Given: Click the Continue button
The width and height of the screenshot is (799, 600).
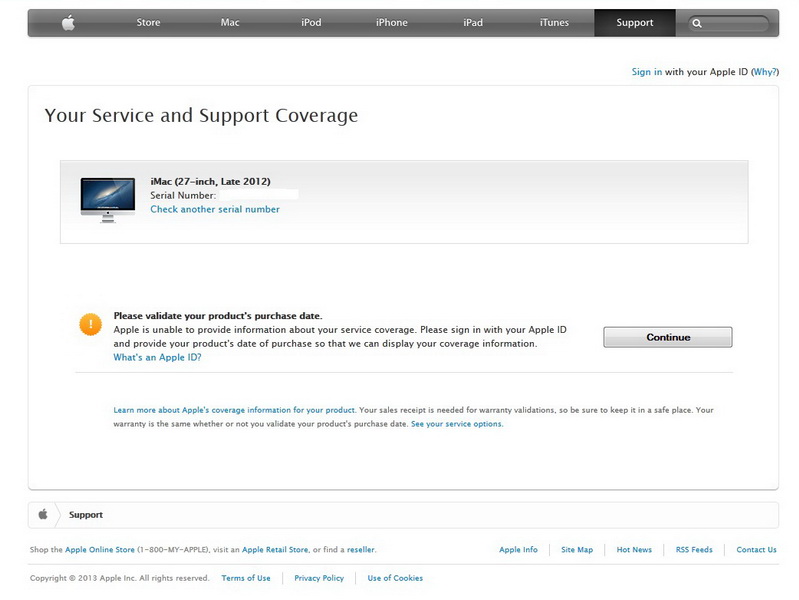Looking at the screenshot, I should coord(668,337).
